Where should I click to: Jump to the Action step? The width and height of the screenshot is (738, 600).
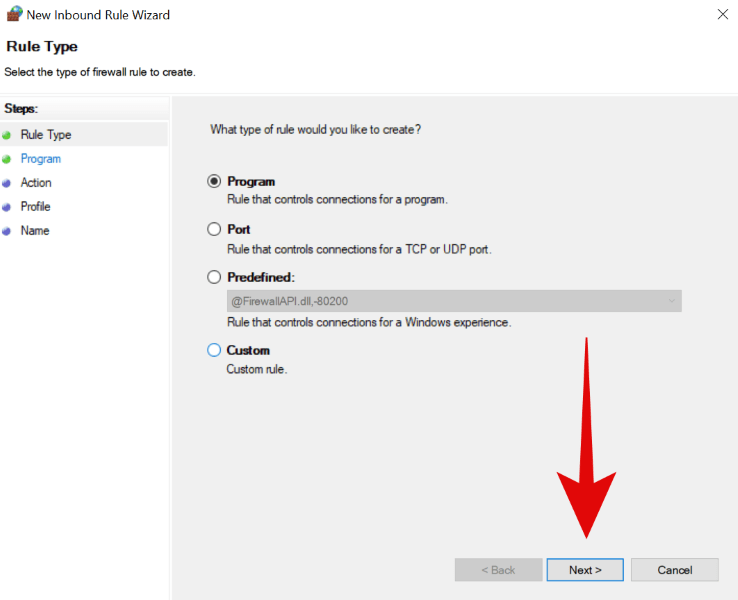point(36,183)
